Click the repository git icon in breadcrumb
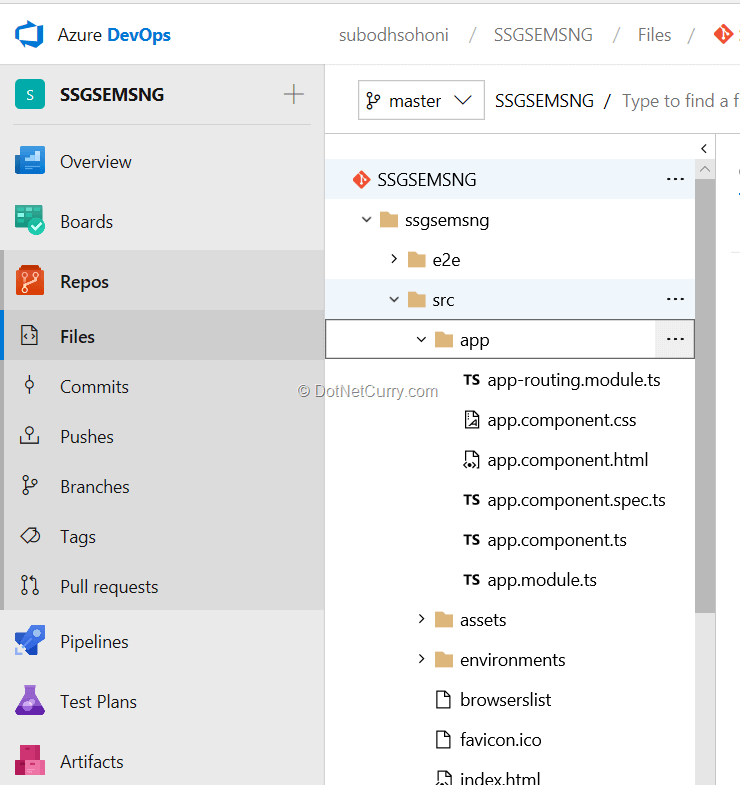This screenshot has width=740, height=785. (x=723, y=35)
